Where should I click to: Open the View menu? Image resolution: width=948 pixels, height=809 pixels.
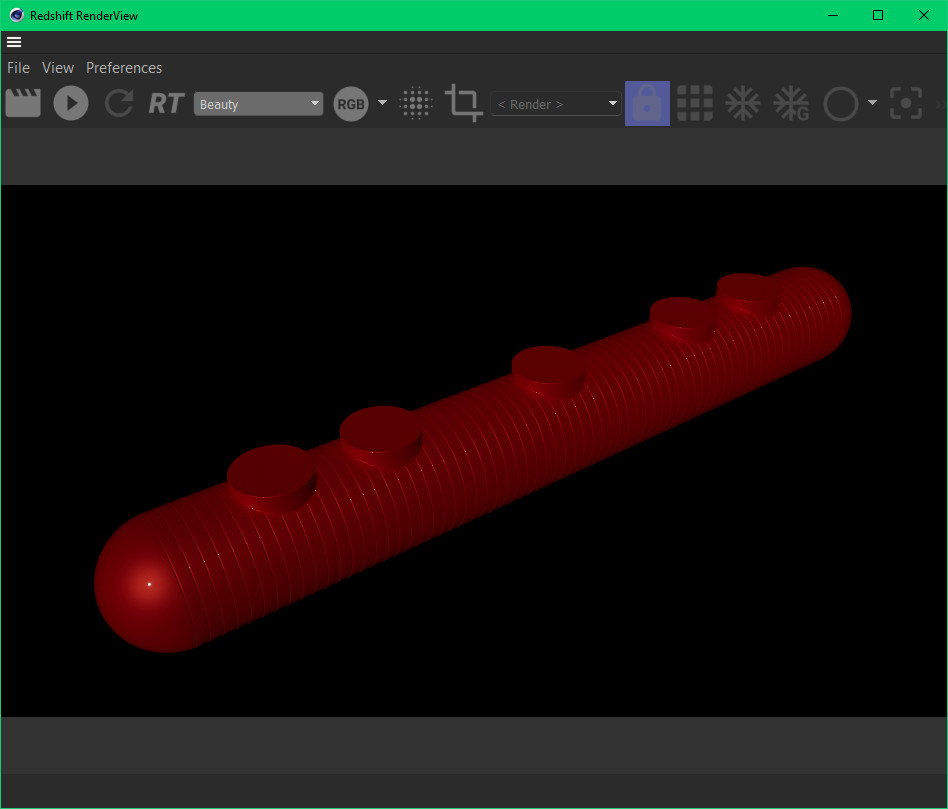tap(57, 68)
